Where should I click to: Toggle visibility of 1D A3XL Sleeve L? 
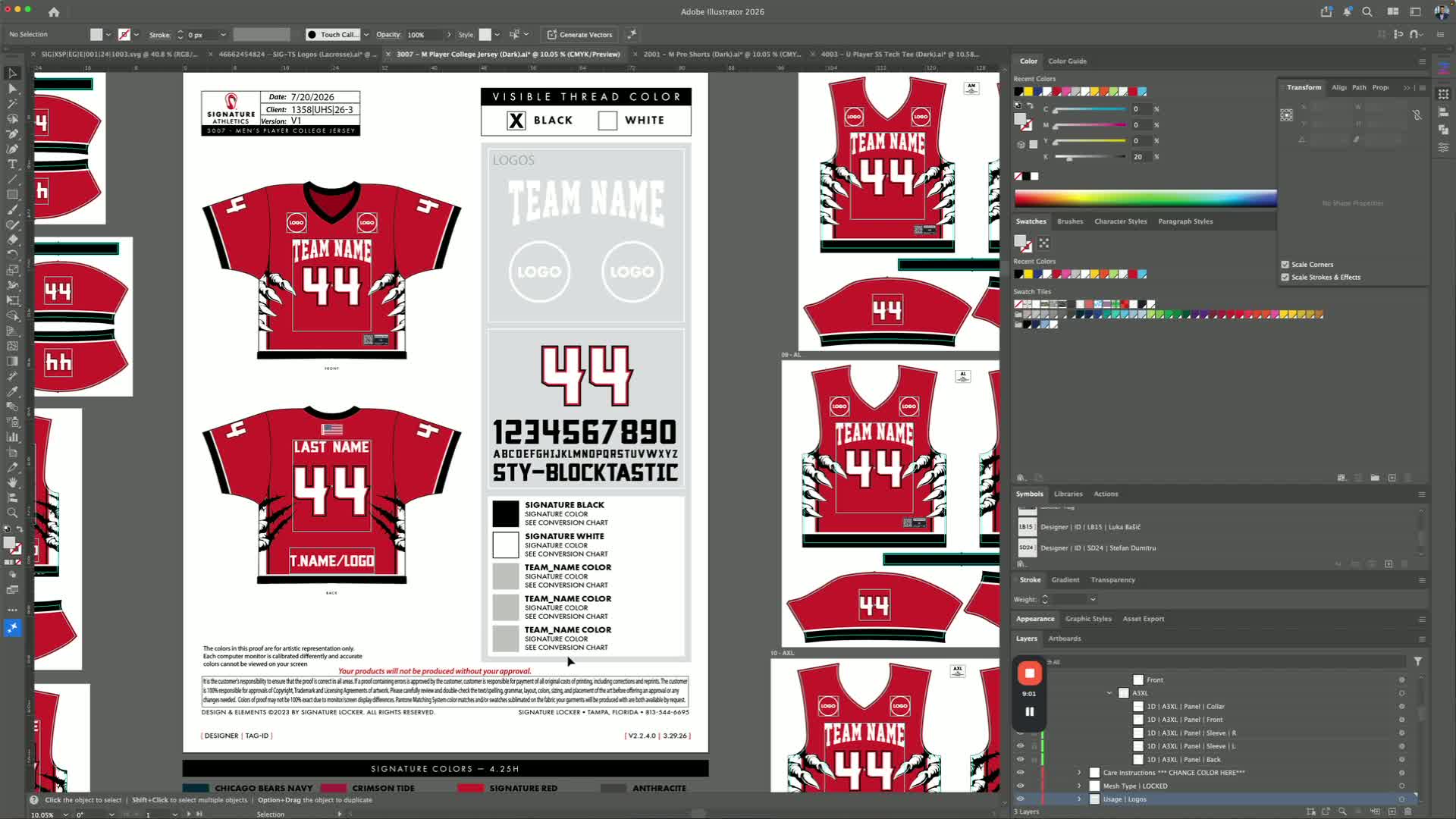coord(1020,746)
